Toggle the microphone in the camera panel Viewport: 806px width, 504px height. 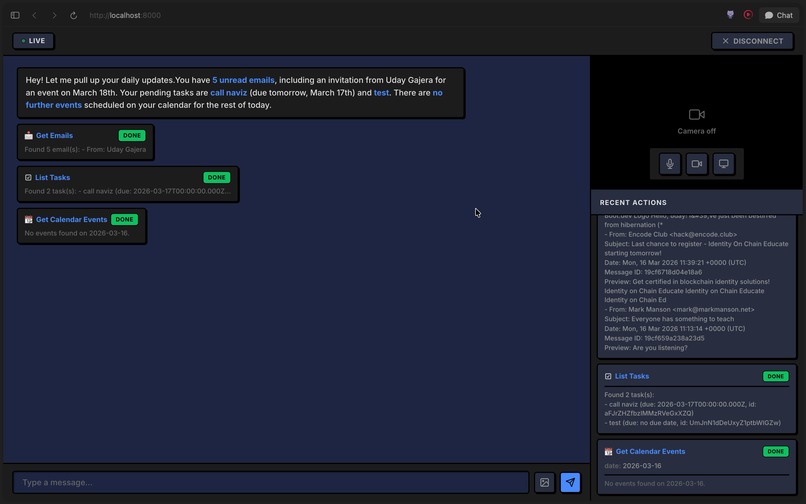pyautogui.click(x=670, y=164)
